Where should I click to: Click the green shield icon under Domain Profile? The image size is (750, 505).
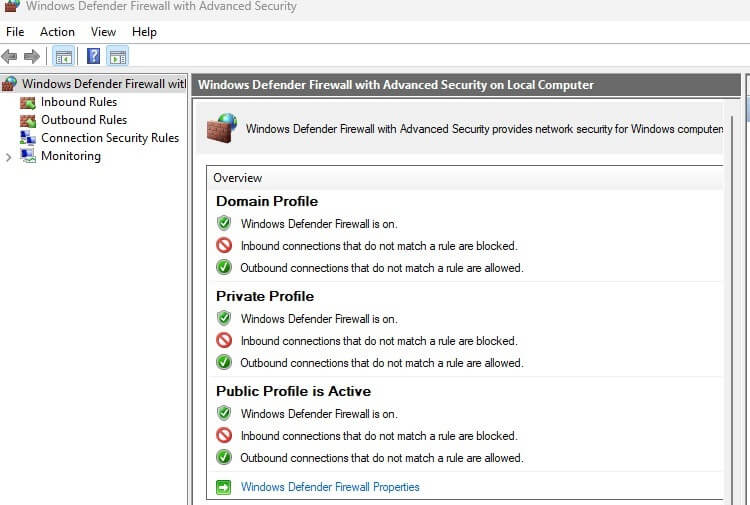coord(224,223)
